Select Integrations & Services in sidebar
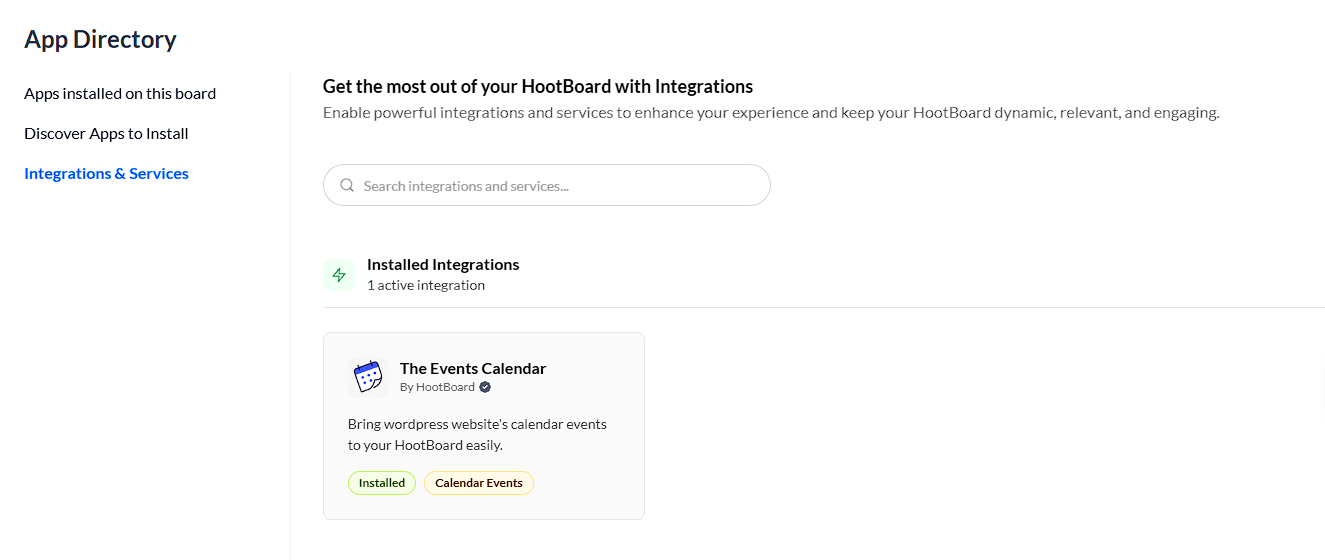 tap(106, 174)
